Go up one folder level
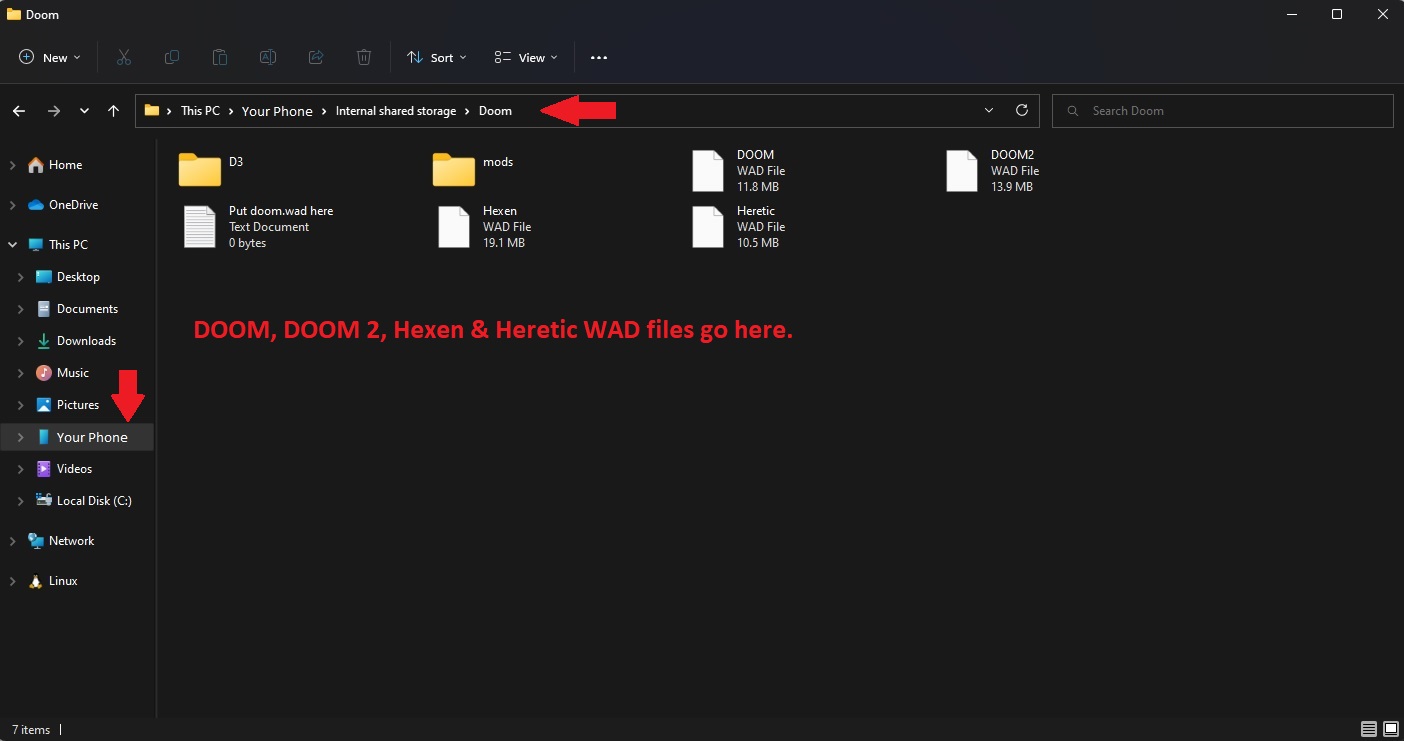The image size is (1404, 741). [x=113, y=111]
